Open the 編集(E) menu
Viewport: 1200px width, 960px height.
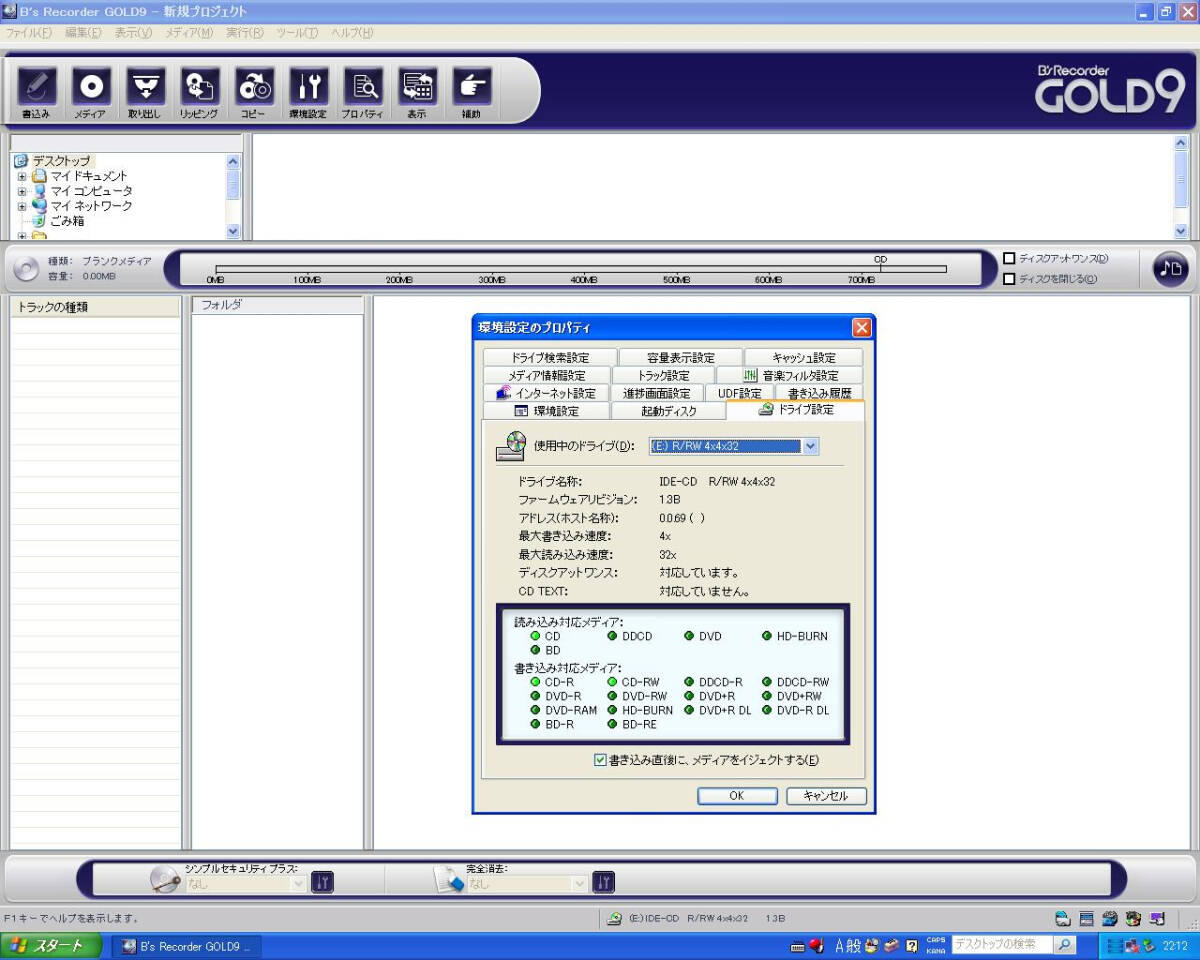[83, 33]
